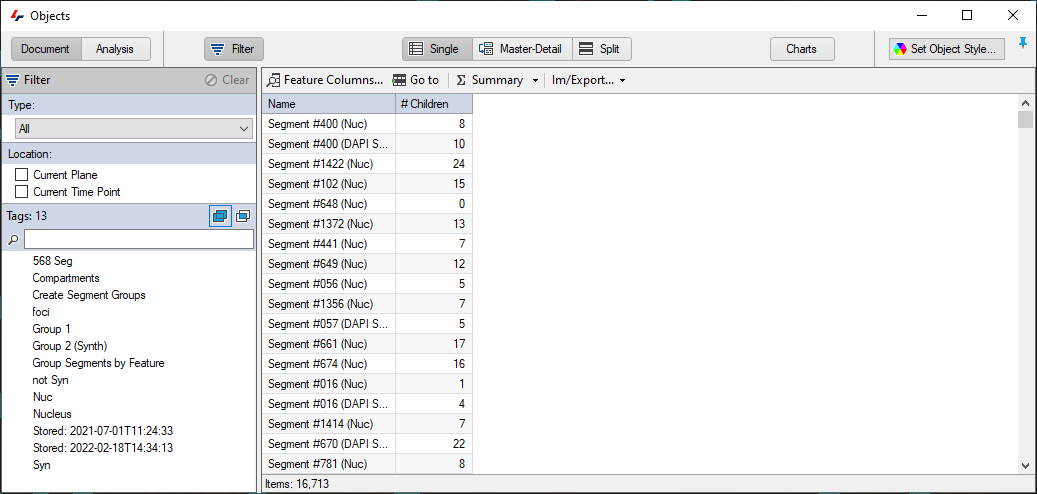Viewport: 1037px width, 494px height.
Task: Sort by # Children column header
Action: point(434,104)
